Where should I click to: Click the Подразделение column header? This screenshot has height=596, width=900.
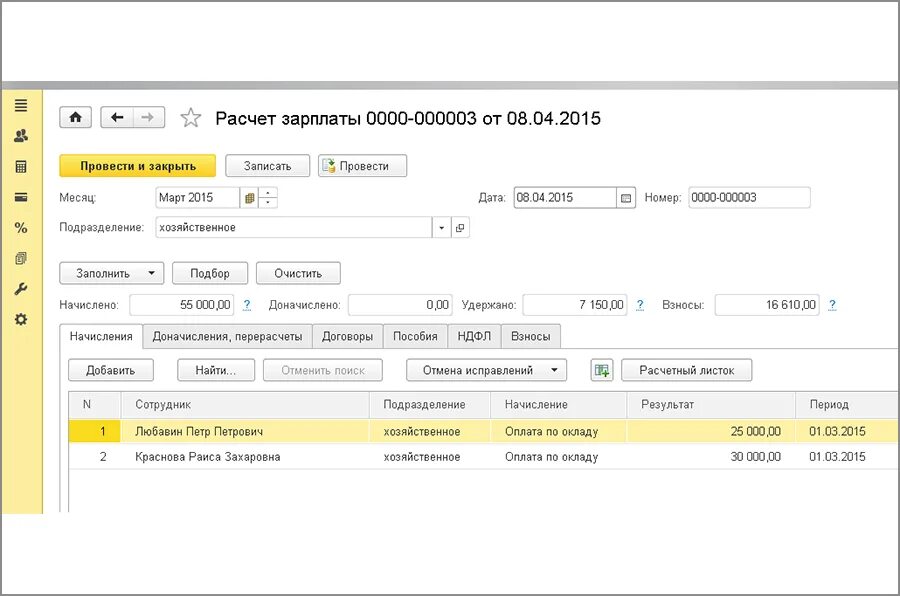point(430,405)
